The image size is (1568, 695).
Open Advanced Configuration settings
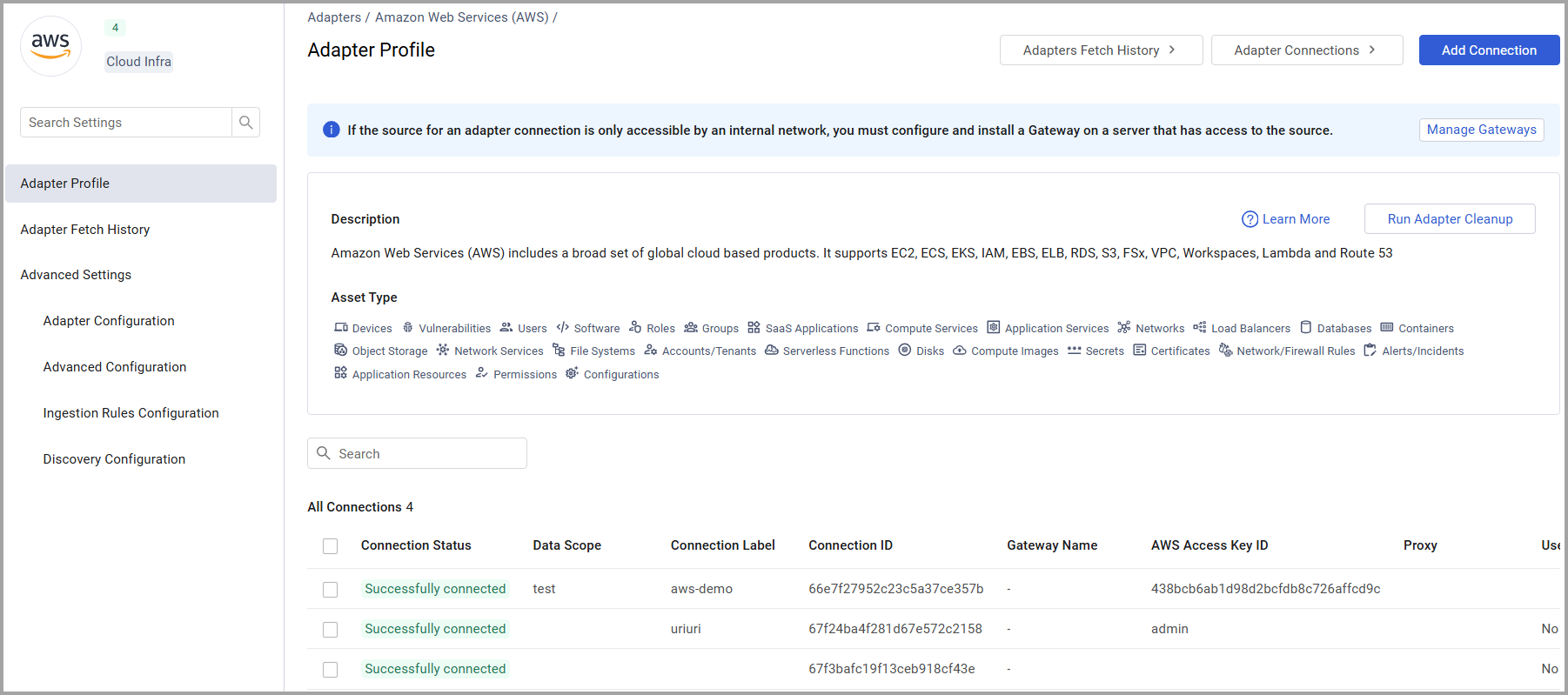[x=115, y=367]
